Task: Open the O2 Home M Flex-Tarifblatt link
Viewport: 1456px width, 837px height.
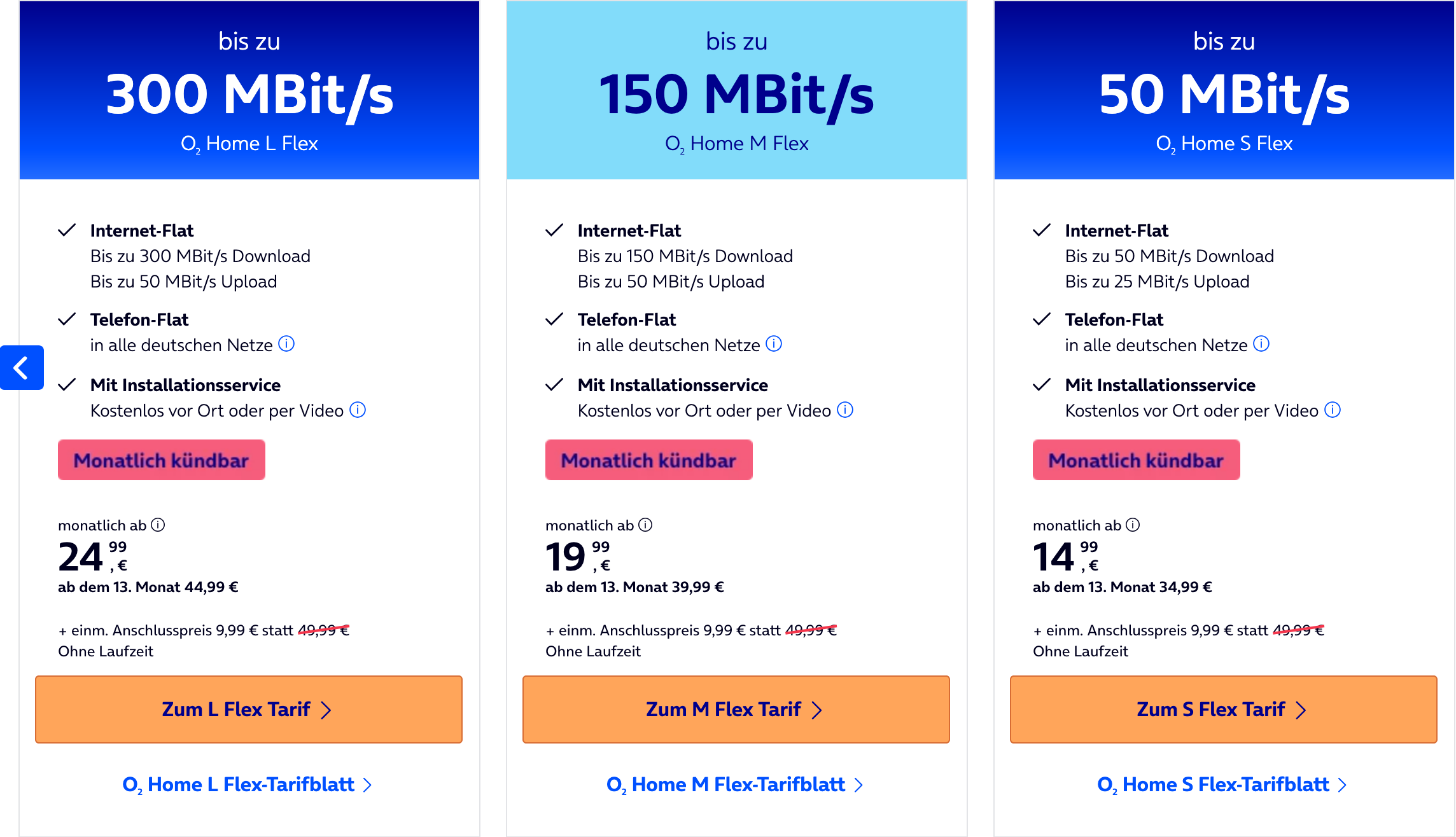Action: point(734,784)
